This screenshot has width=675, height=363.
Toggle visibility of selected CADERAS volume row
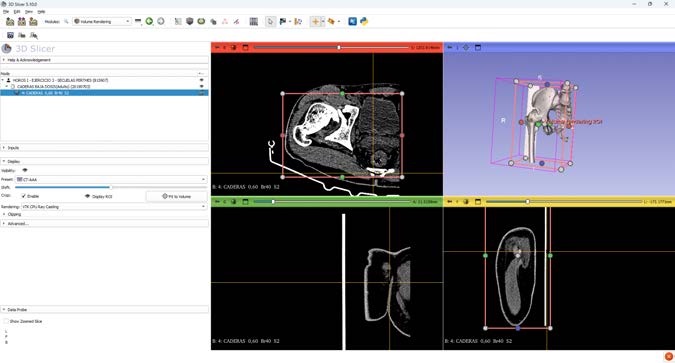point(201,93)
